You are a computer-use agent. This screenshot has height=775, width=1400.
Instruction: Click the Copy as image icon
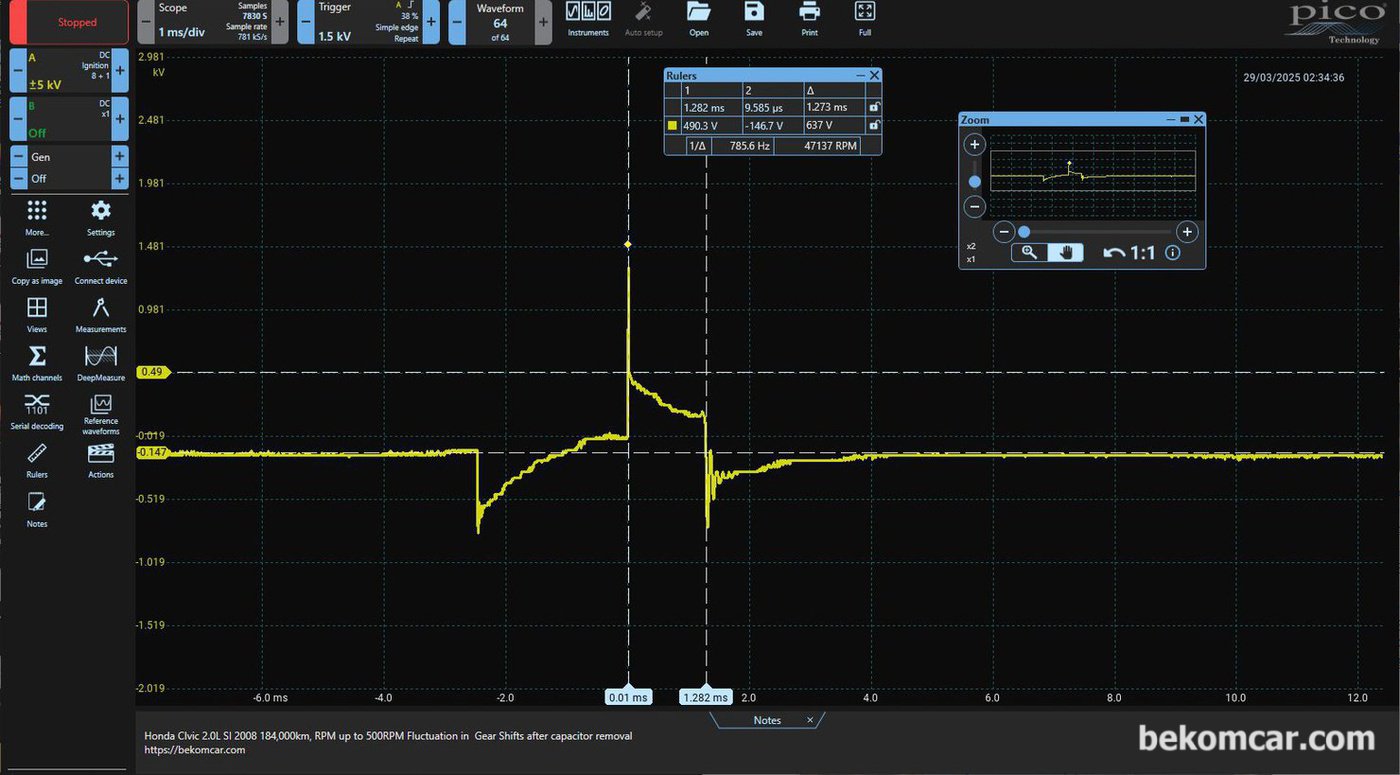(37, 264)
